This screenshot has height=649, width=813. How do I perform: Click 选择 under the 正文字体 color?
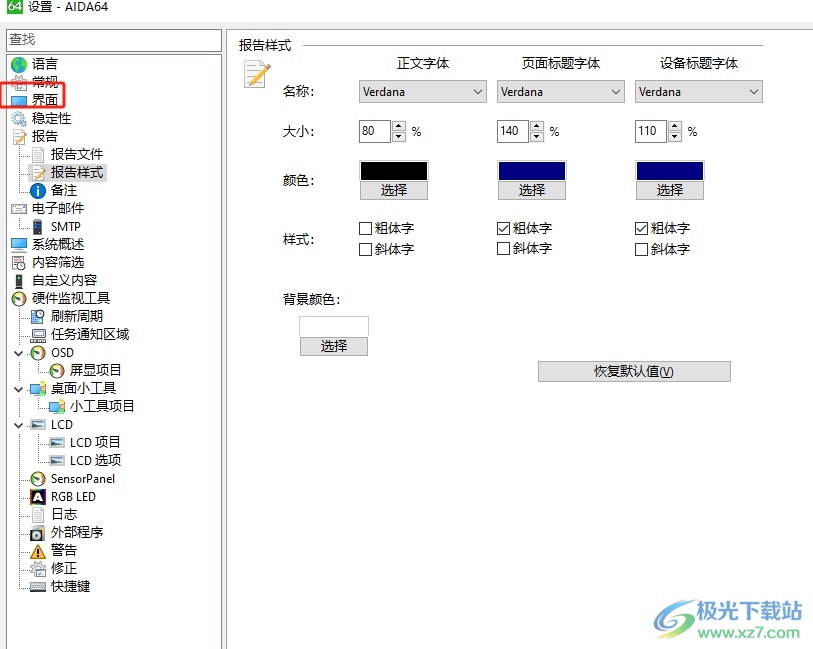394,190
